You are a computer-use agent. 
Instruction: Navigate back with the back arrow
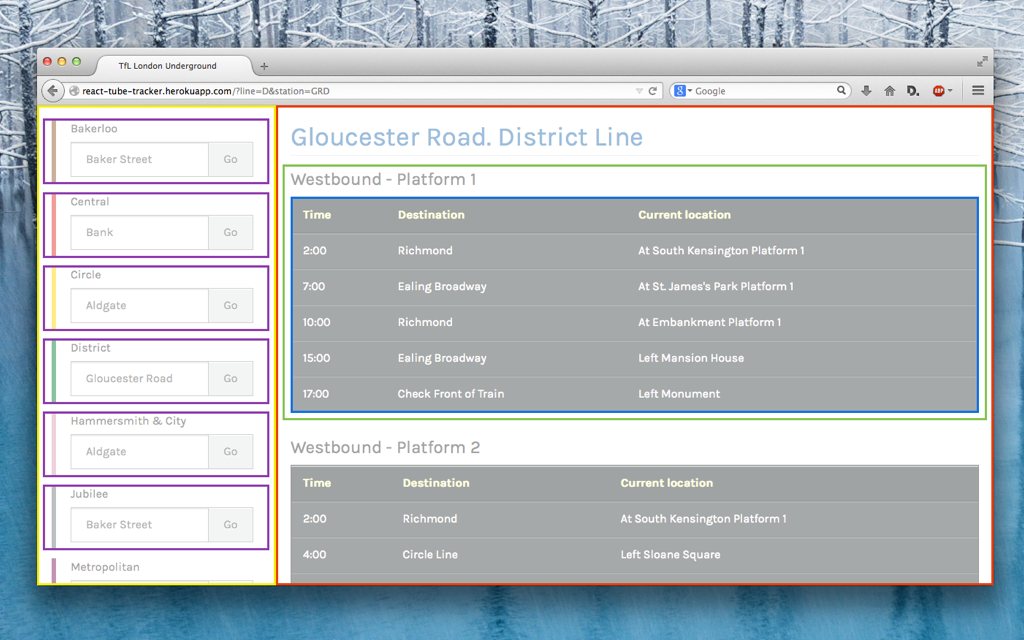[52, 90]
